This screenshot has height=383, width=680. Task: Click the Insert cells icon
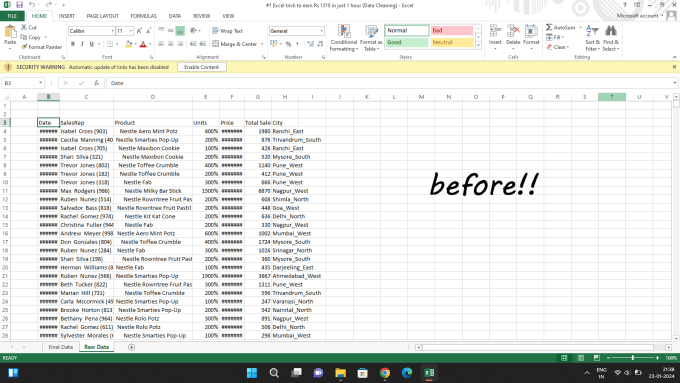495,31
